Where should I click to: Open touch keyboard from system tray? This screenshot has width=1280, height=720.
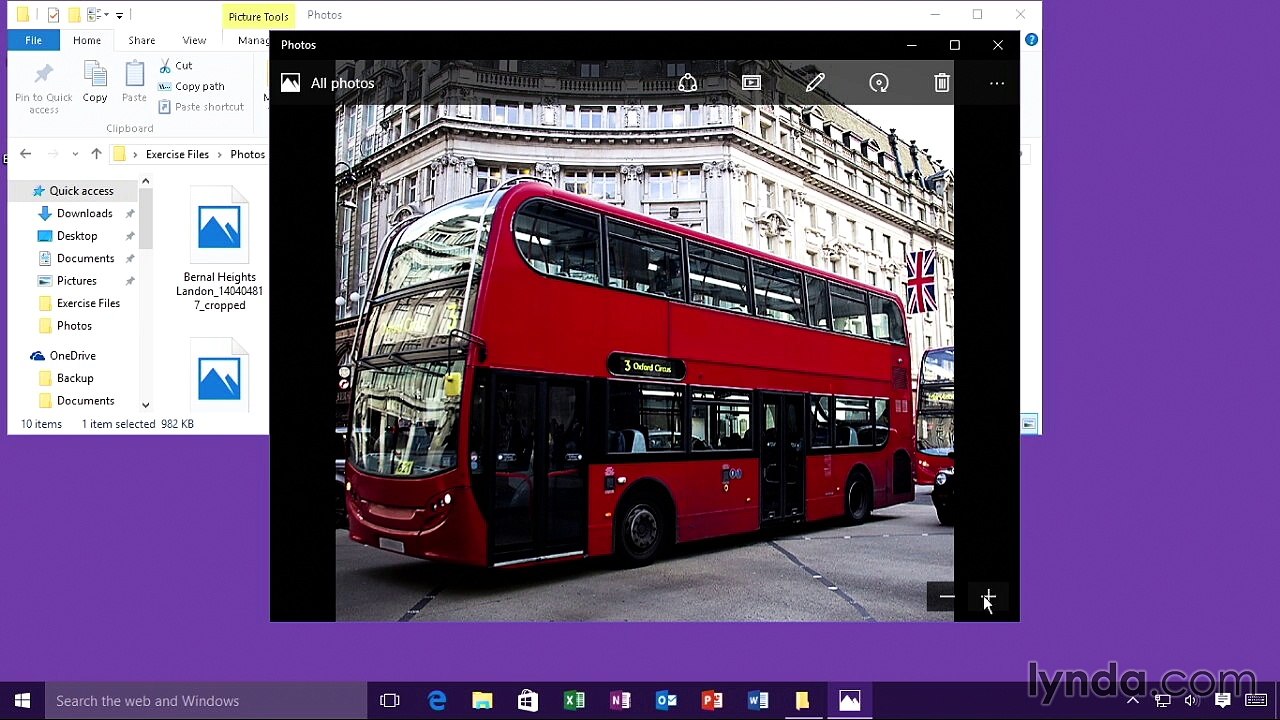(x=1258, y=701)
